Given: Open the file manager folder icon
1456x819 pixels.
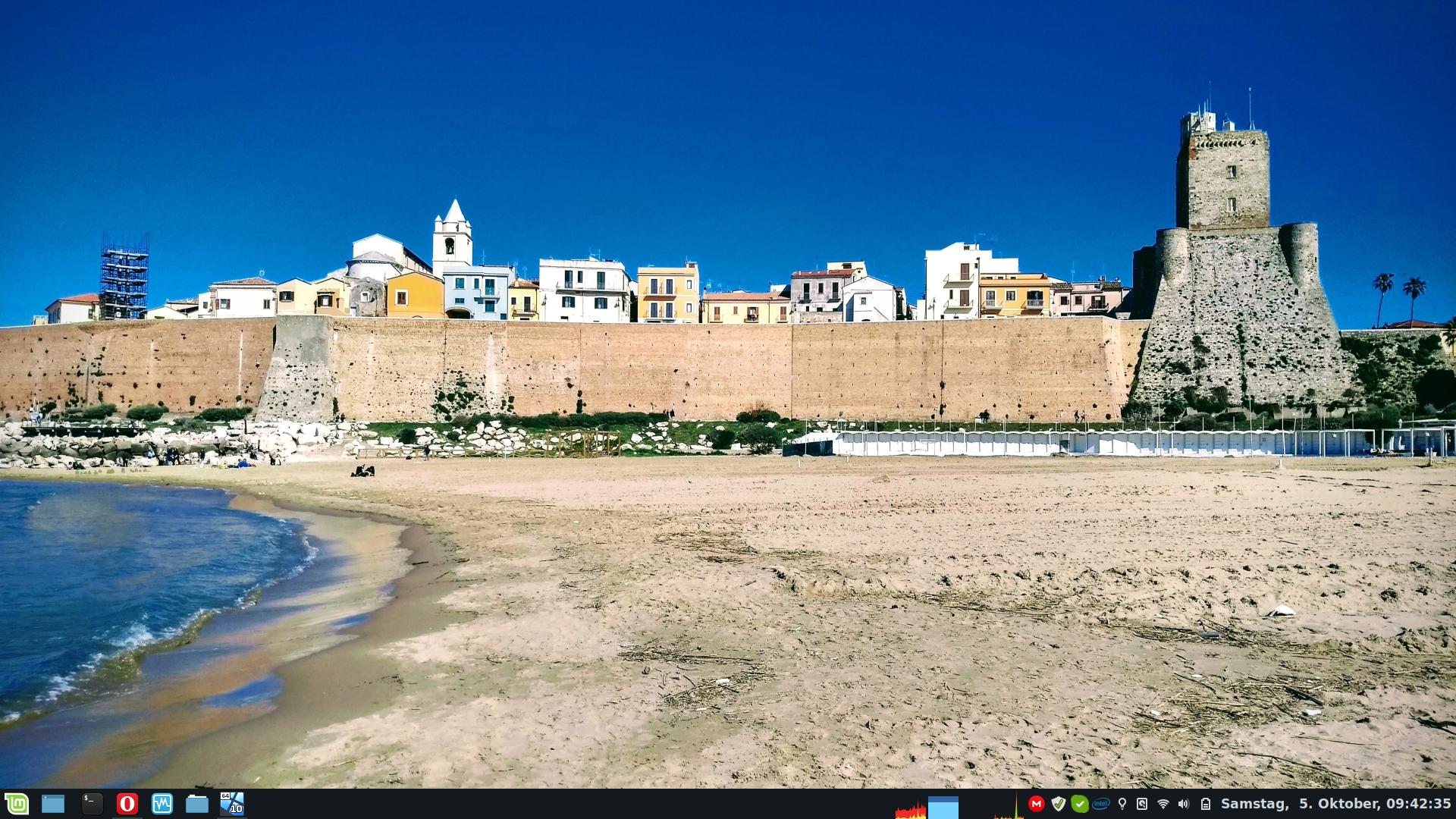Looking at the screenshot, I should [197, 804].
